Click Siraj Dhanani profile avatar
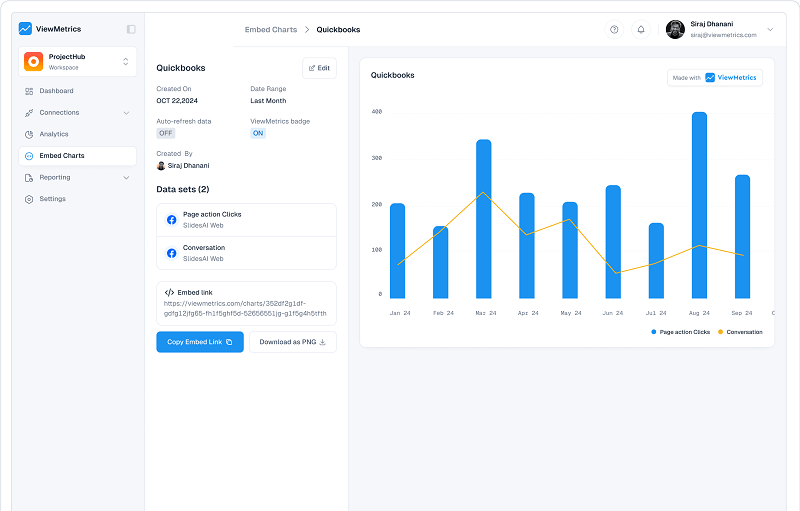Image resolution: width=800 pixels, height=511 pixels. tap(676, 30)
